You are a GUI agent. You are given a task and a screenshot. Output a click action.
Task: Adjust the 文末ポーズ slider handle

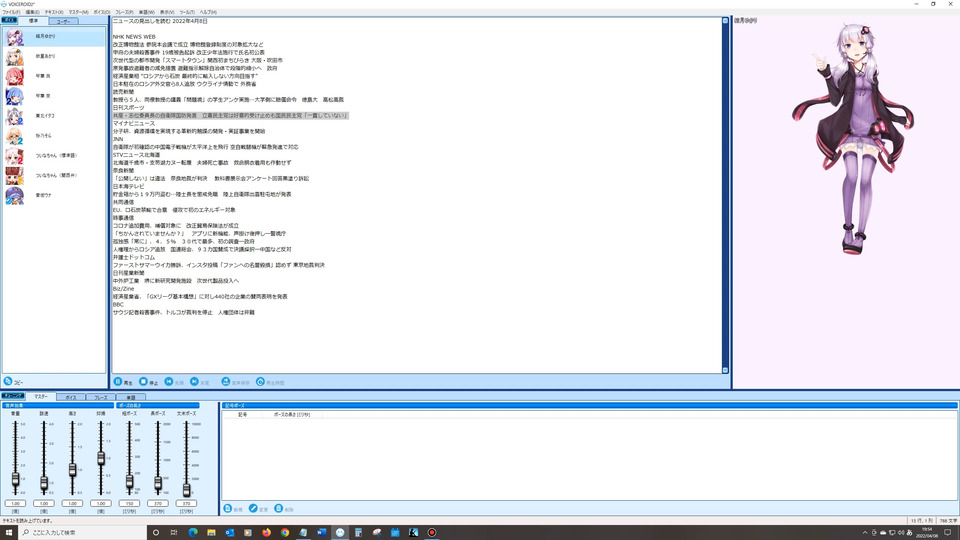(x=187, y=489)
